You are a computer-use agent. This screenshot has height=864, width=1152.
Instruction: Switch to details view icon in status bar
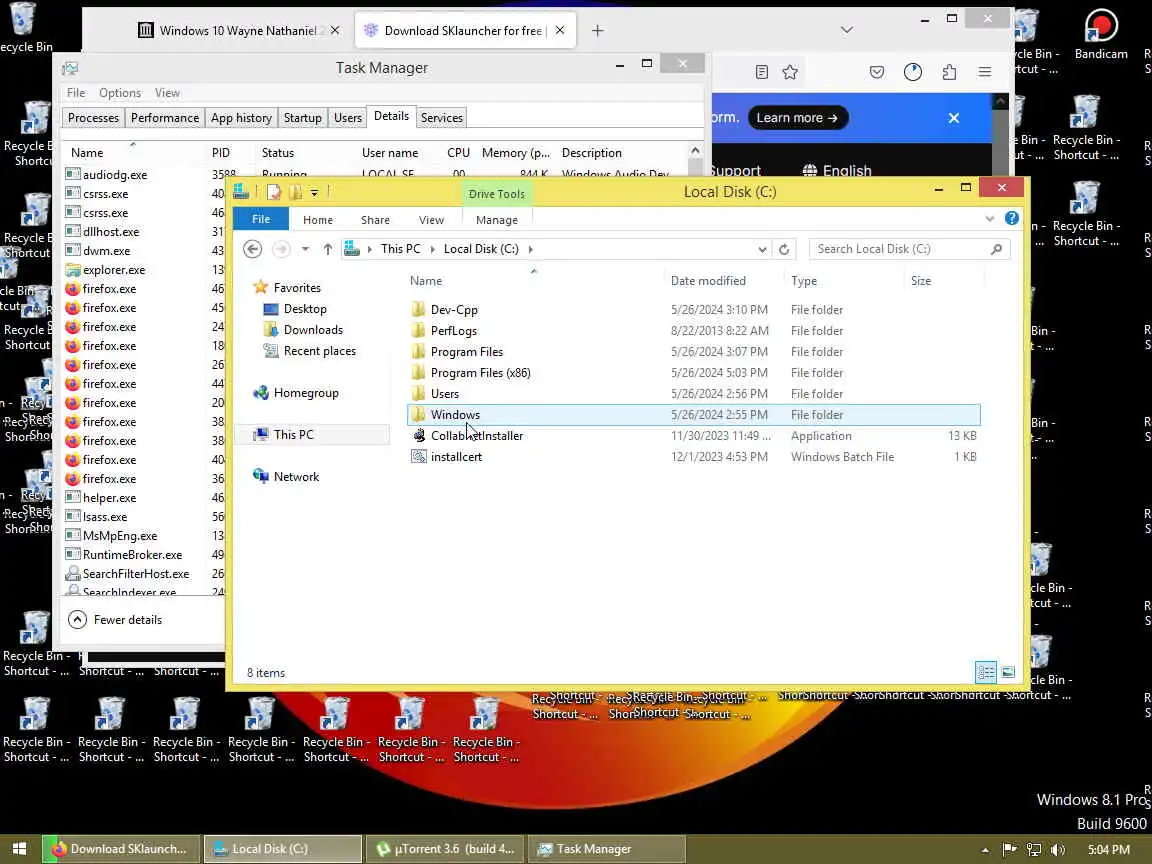tap(986, 672)
